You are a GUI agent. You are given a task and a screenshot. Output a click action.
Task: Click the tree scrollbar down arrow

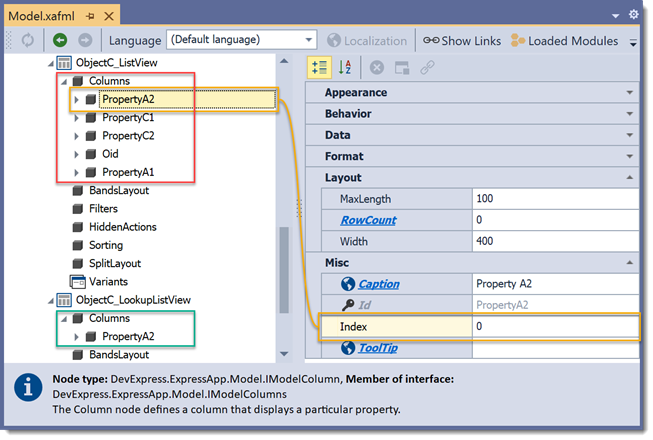[x=284, y=354]
